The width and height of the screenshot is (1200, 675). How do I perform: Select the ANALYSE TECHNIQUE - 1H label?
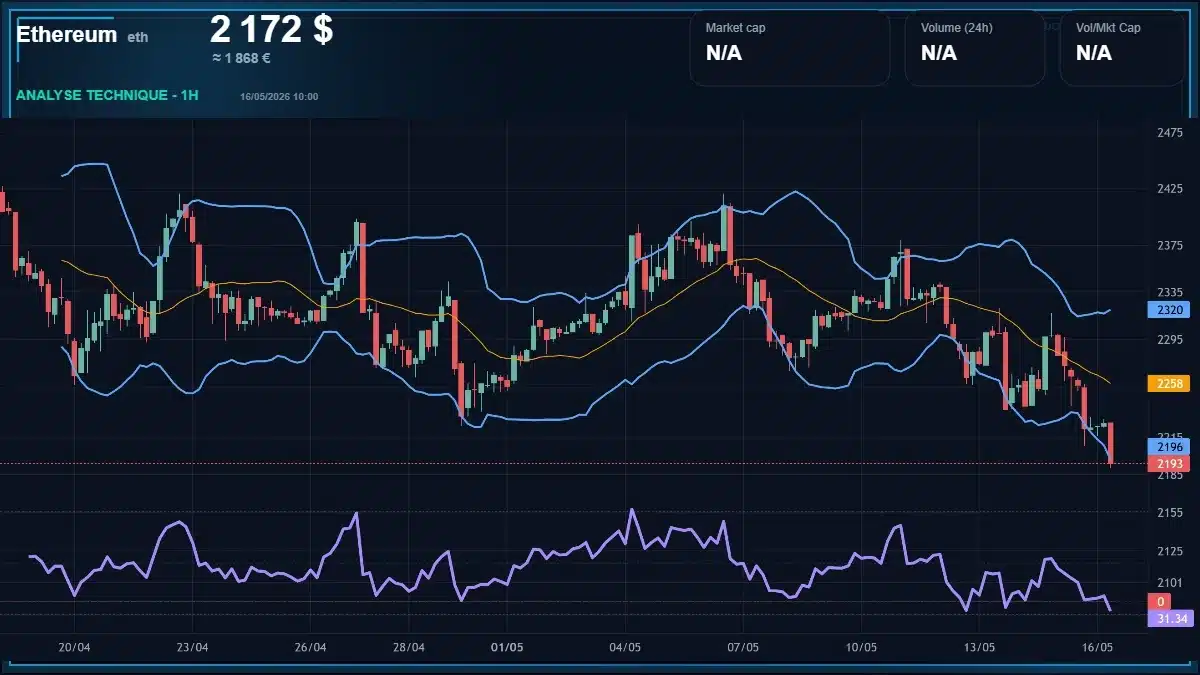107,95
